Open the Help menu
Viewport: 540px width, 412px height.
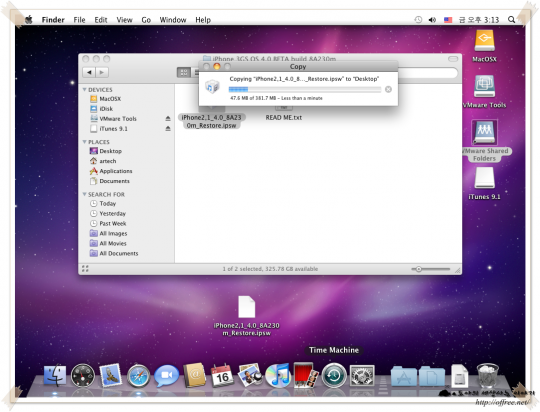[203, 20]
